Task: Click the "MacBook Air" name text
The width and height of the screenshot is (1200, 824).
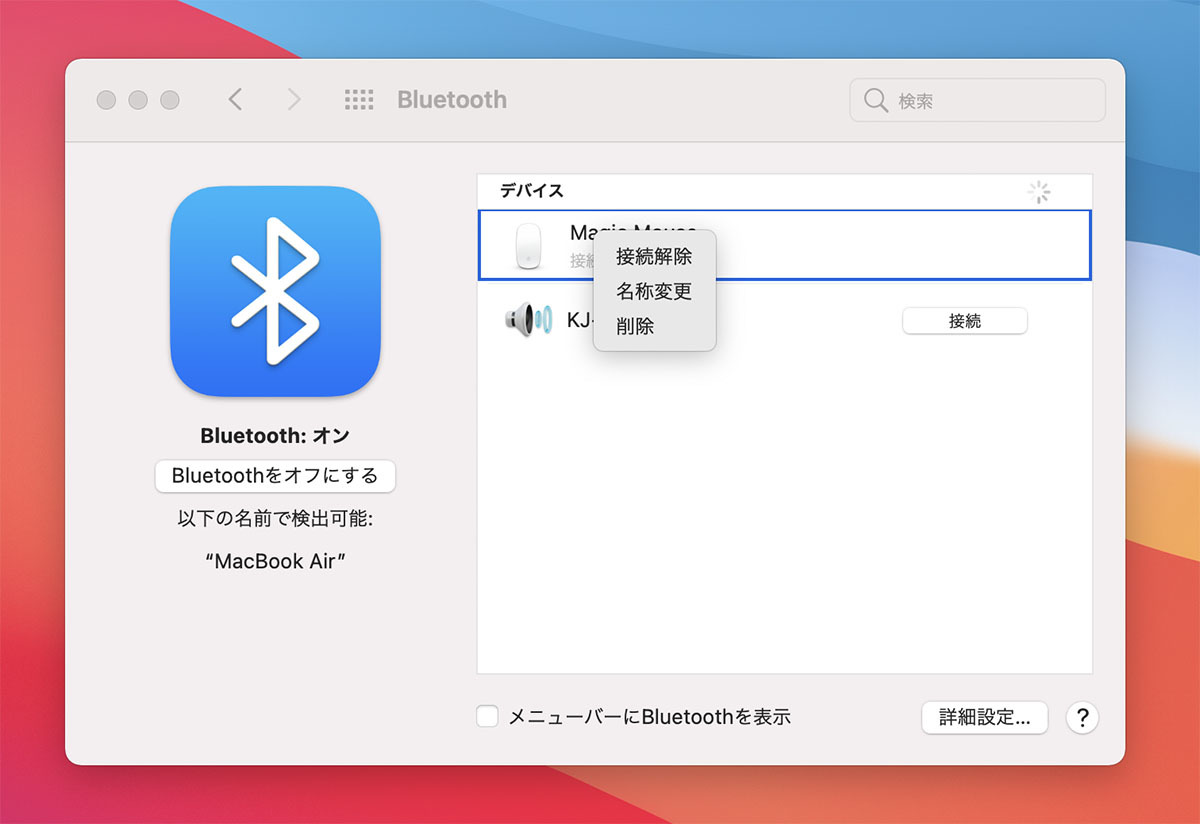Action: (275, 561)
